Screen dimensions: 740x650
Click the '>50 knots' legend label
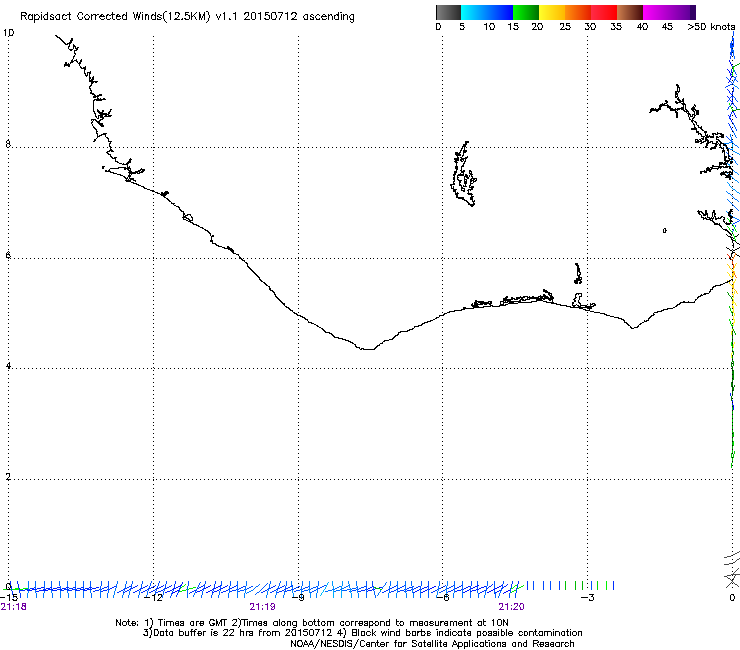pos(711,27)
